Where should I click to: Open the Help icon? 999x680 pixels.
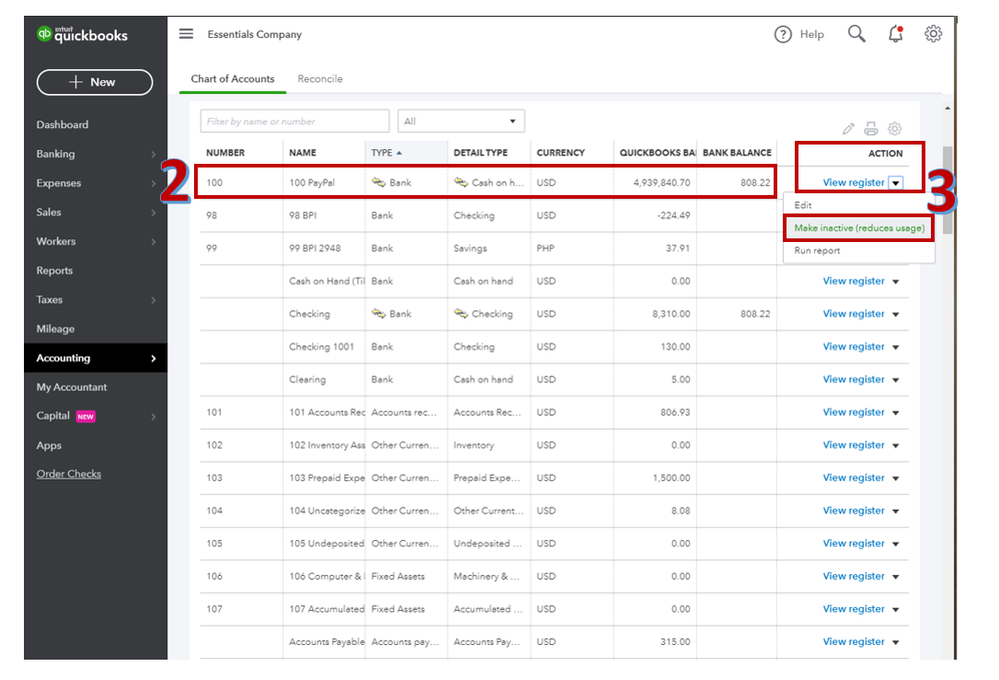pos(782,34)
